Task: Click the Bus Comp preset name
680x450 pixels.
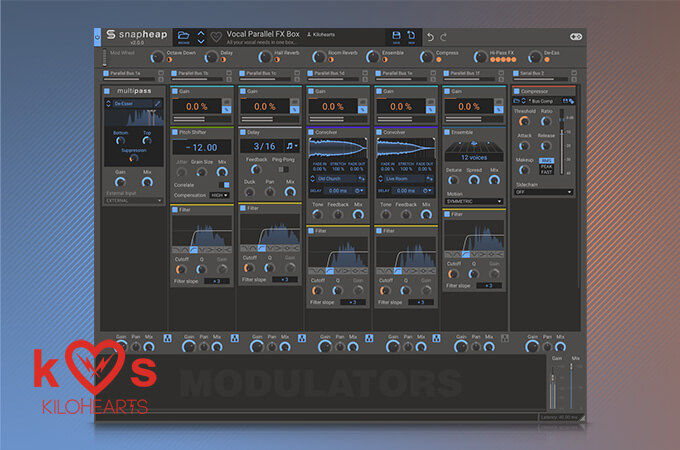Action: 542,101
